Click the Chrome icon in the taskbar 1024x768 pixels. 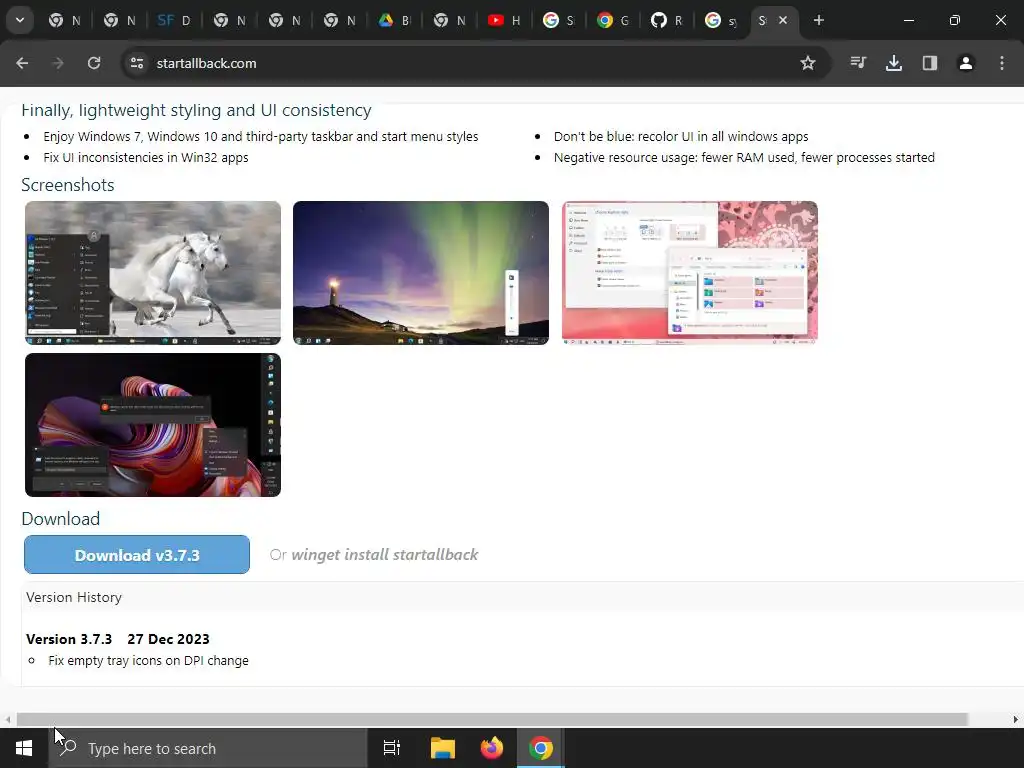(x=541, y=748)
